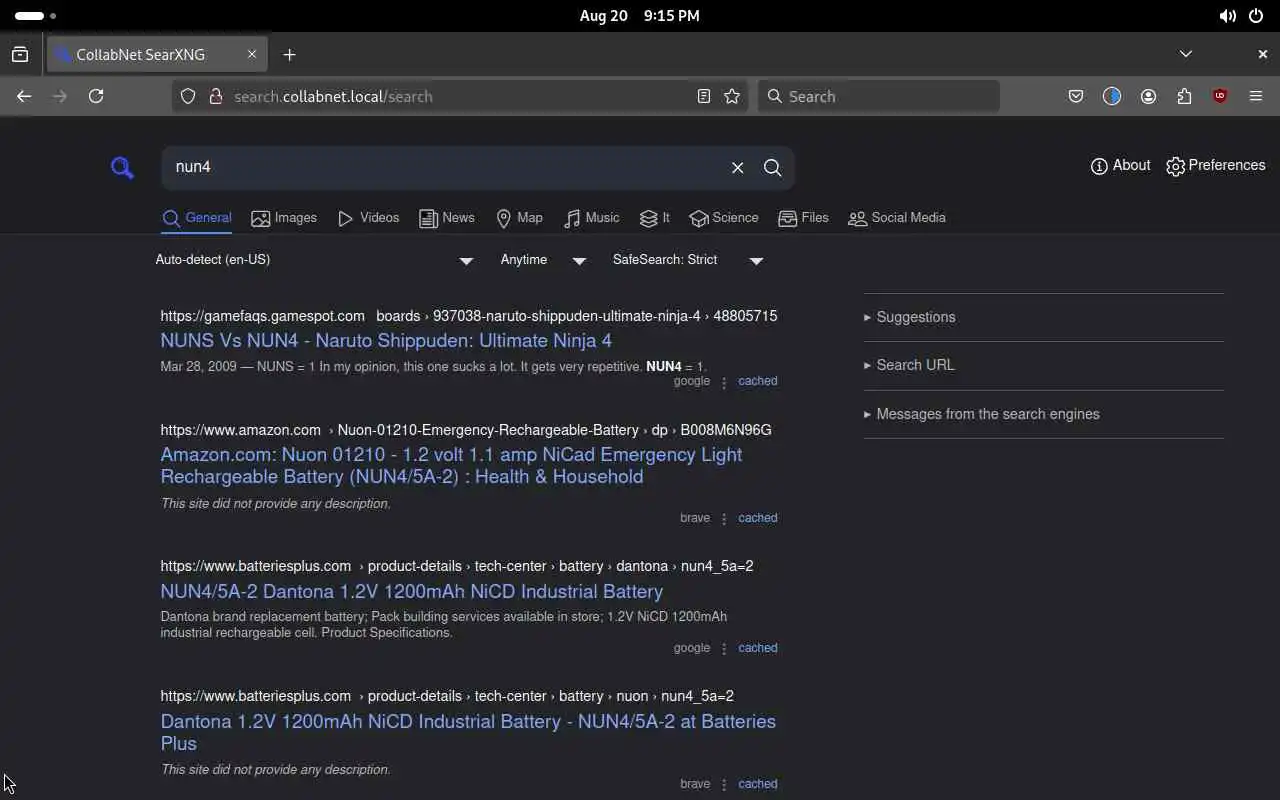Image resolution: width=1280 pixels, height=800 pixels.
Task: Switch to the It tab
Action: (x=655, y=218)
